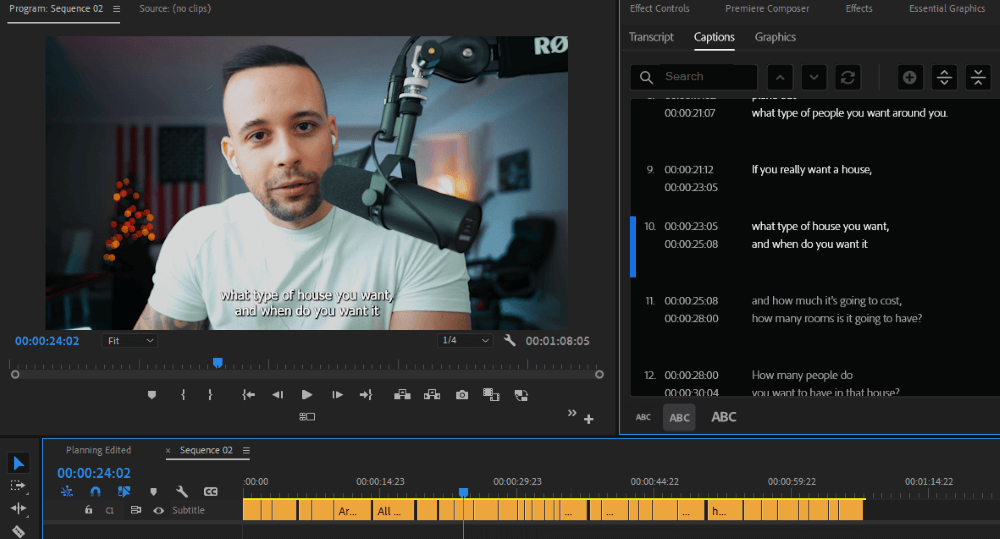1000x539 pixels.
Task: Open the 1/4 playback resolution dropdown
Action: point(465,341)
